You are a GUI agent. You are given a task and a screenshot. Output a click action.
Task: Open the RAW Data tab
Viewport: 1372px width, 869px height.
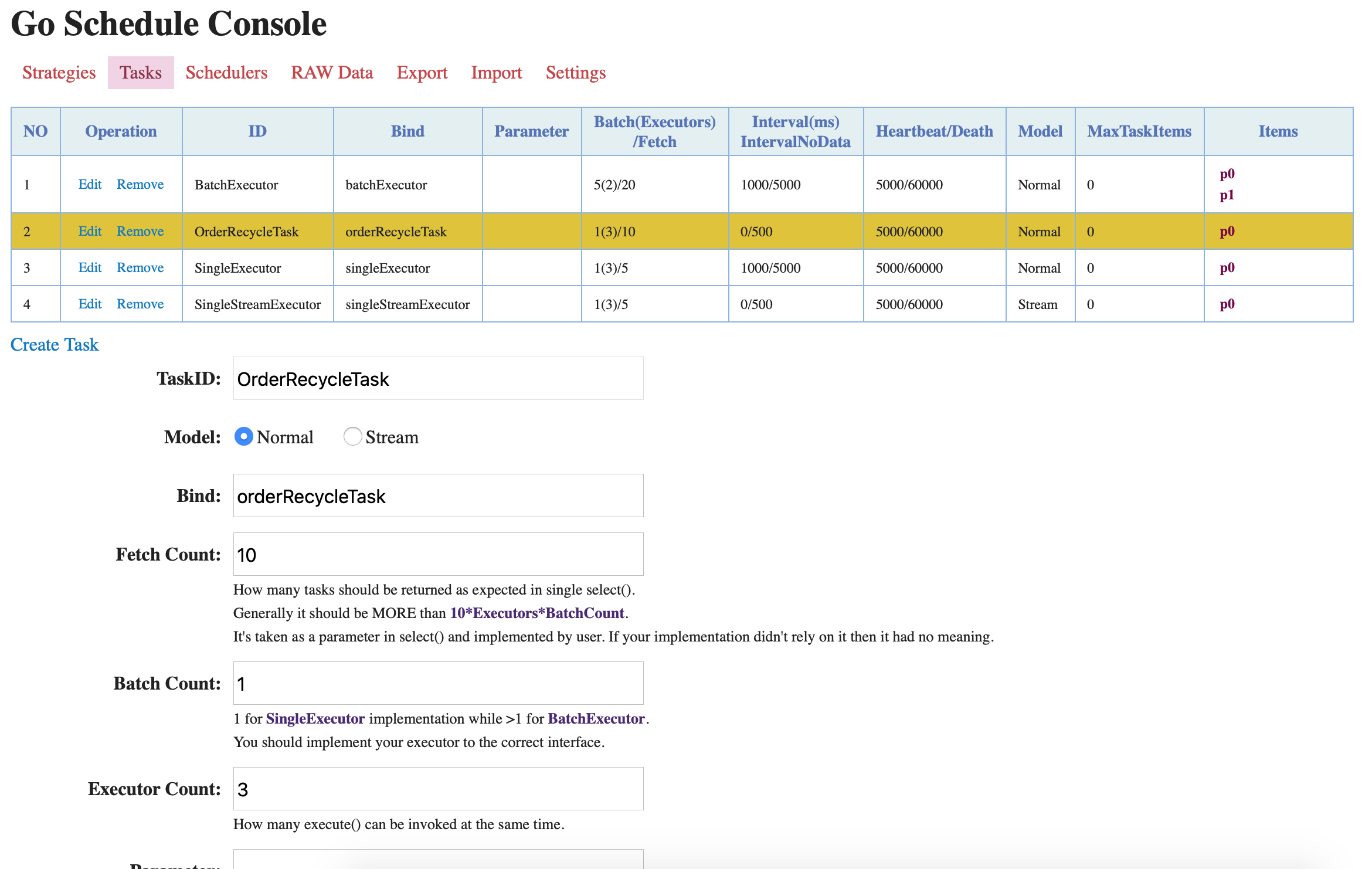point(332,73)
